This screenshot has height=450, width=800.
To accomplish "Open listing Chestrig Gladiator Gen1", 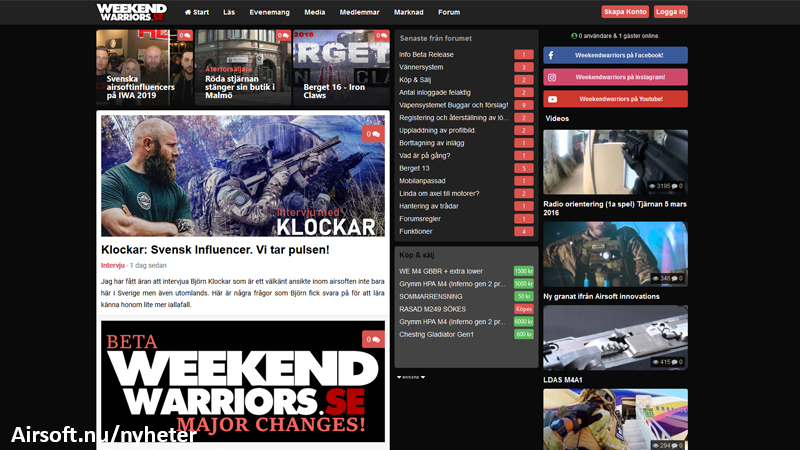I will click(x=436, y=335).
